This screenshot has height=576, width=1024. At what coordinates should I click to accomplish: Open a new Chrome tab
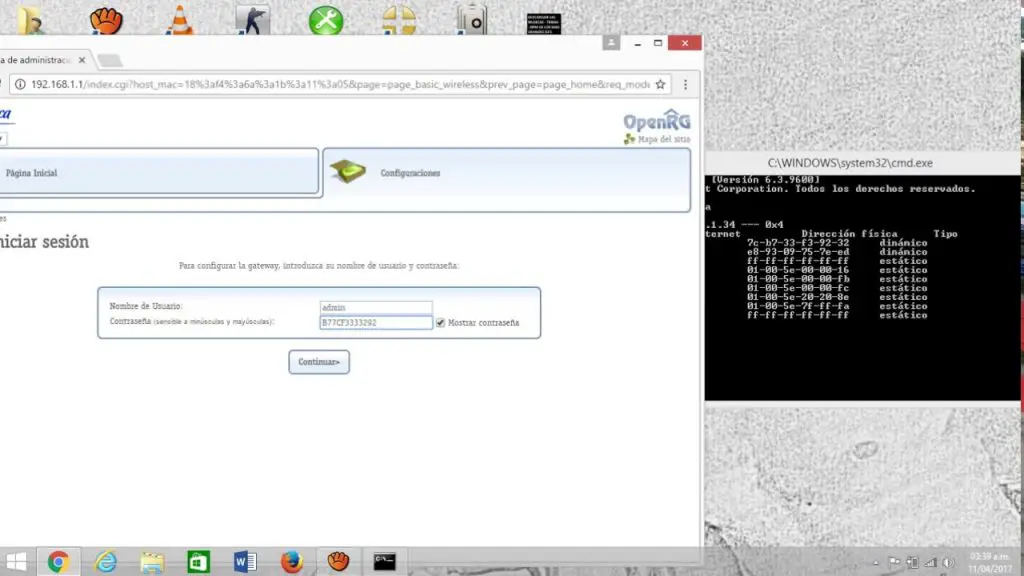(x=110, y=60)
